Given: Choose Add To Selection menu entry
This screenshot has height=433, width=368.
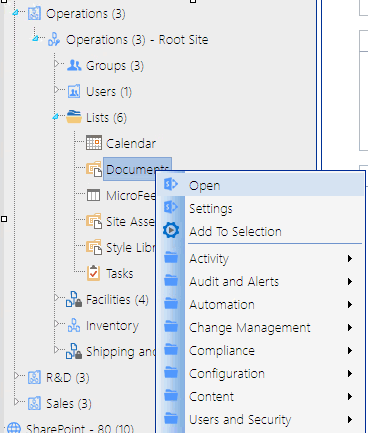Looking at the screenshot, I should tap(260, 231).
